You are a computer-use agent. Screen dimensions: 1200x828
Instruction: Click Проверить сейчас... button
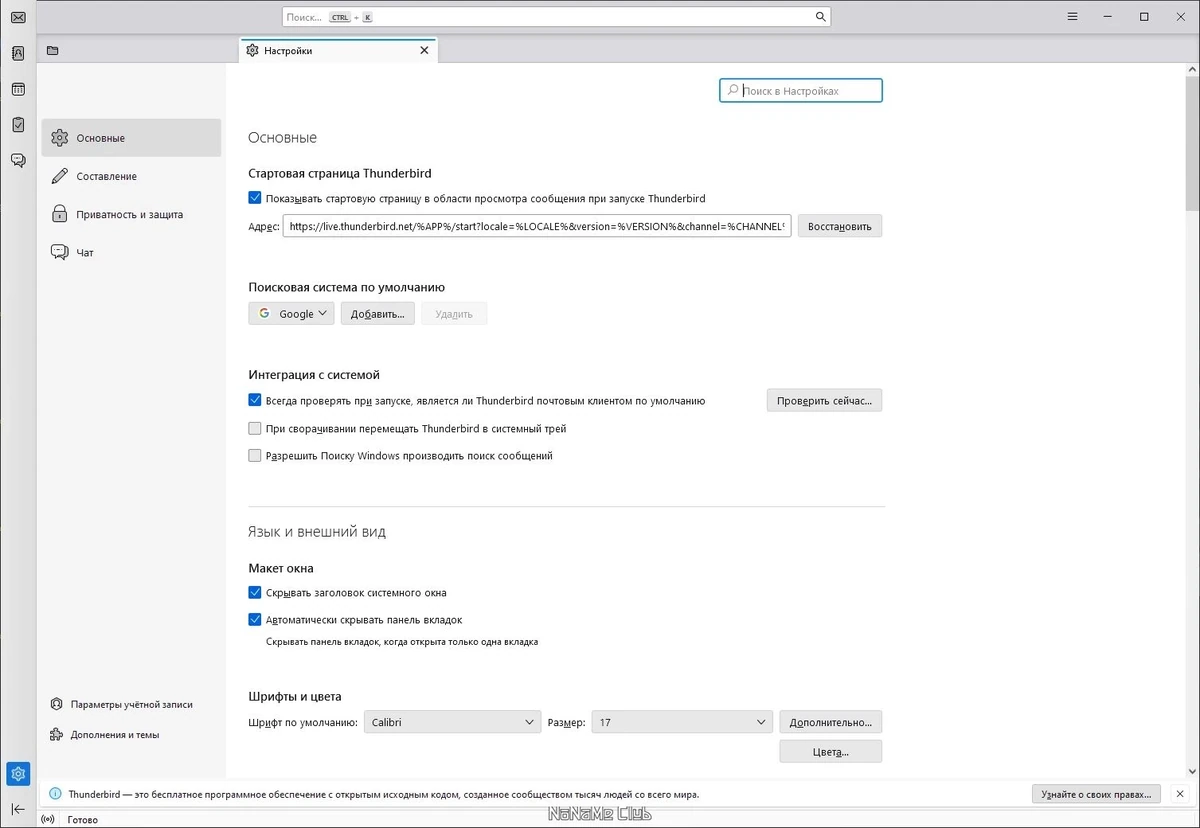[825, 400]
